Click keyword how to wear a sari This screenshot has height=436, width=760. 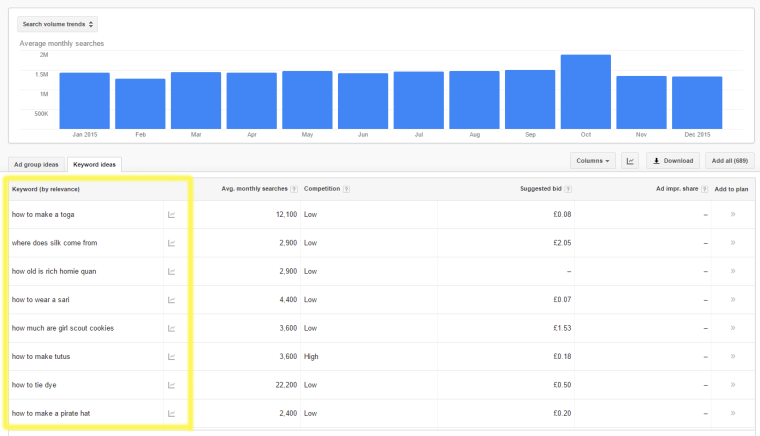click(41, 300)
